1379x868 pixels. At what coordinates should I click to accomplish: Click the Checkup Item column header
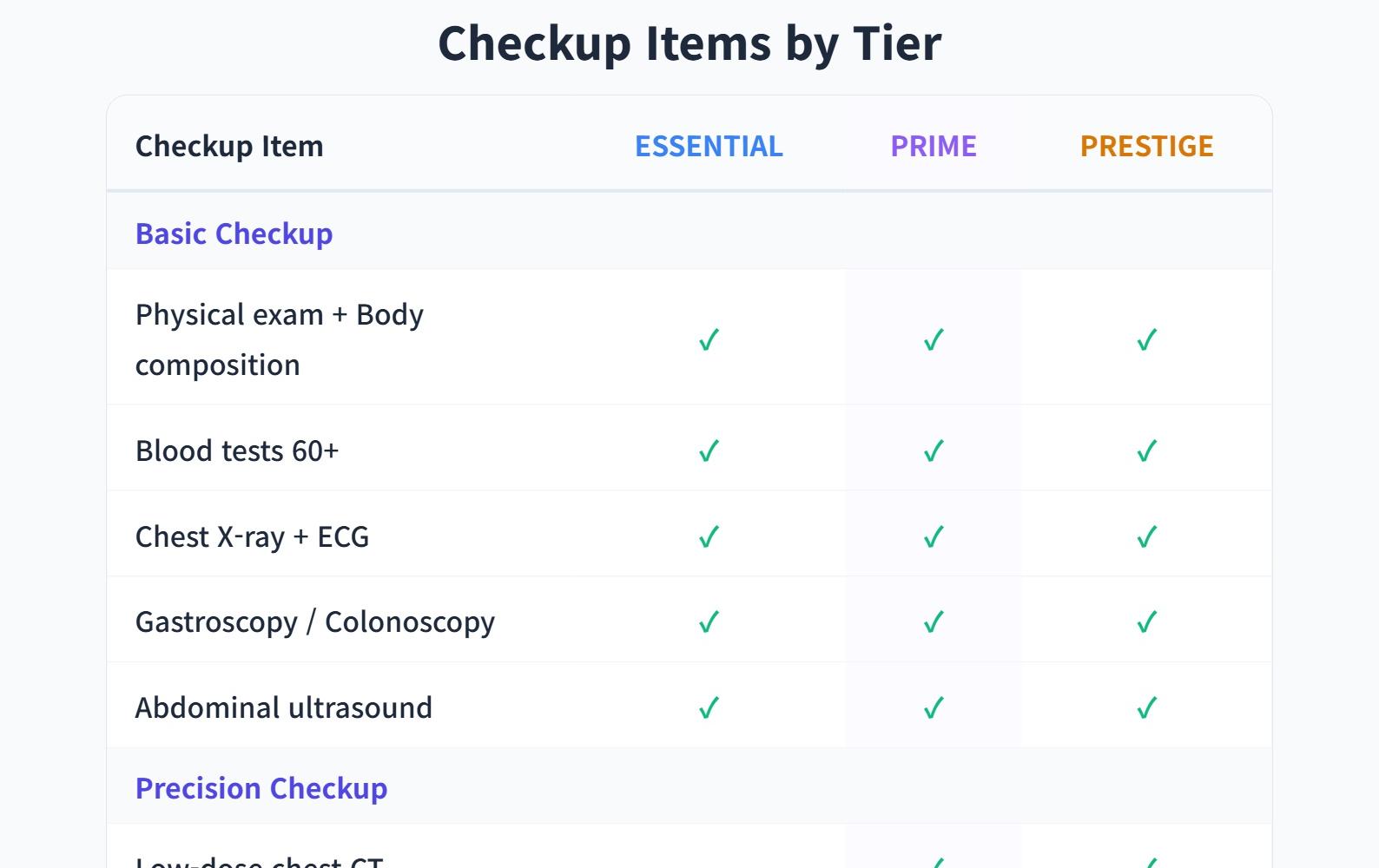(x=229, y=146)
